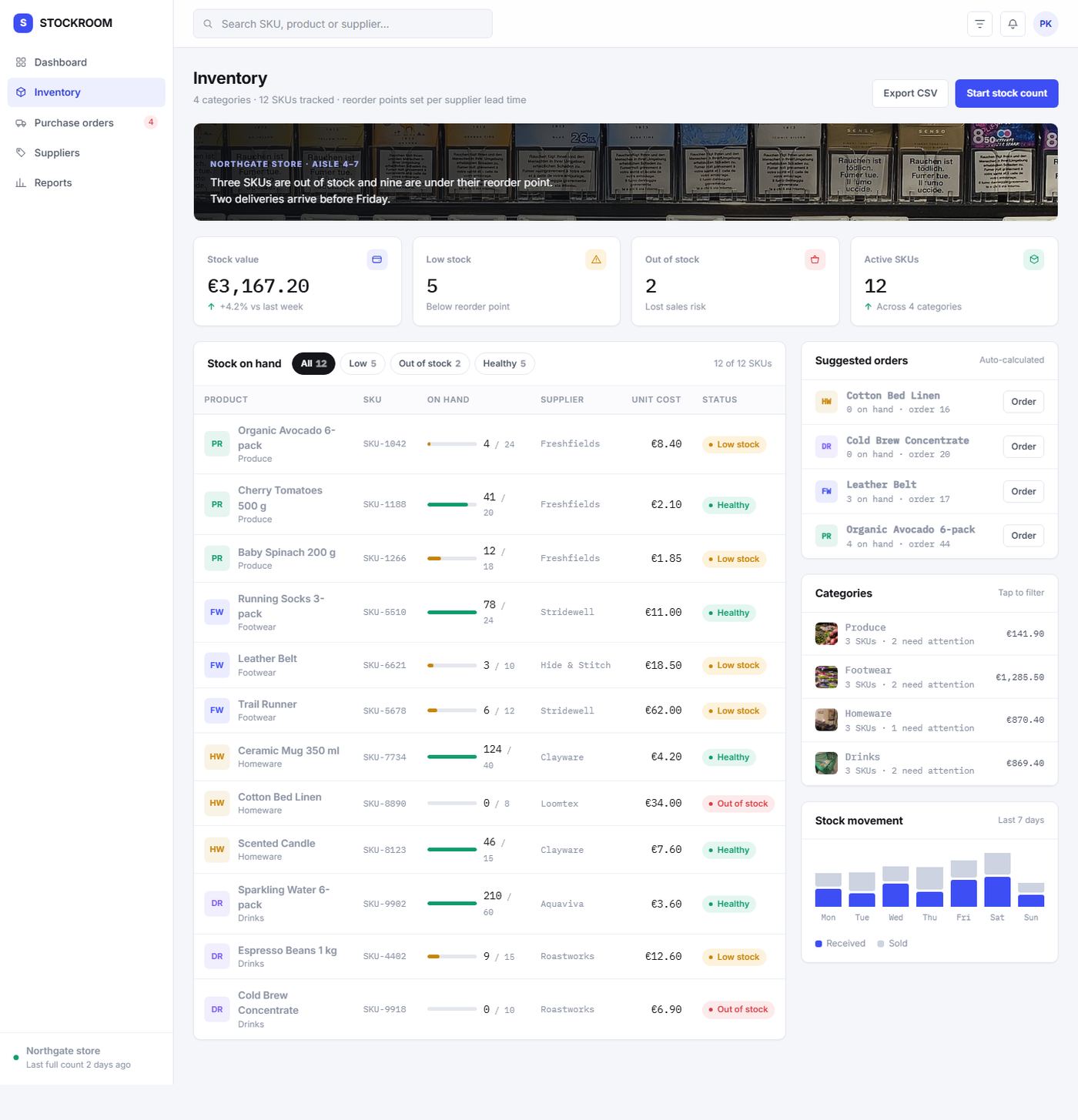Focus the SKU search field
Screen dimensions: 1078x1120
pos(343,24)
